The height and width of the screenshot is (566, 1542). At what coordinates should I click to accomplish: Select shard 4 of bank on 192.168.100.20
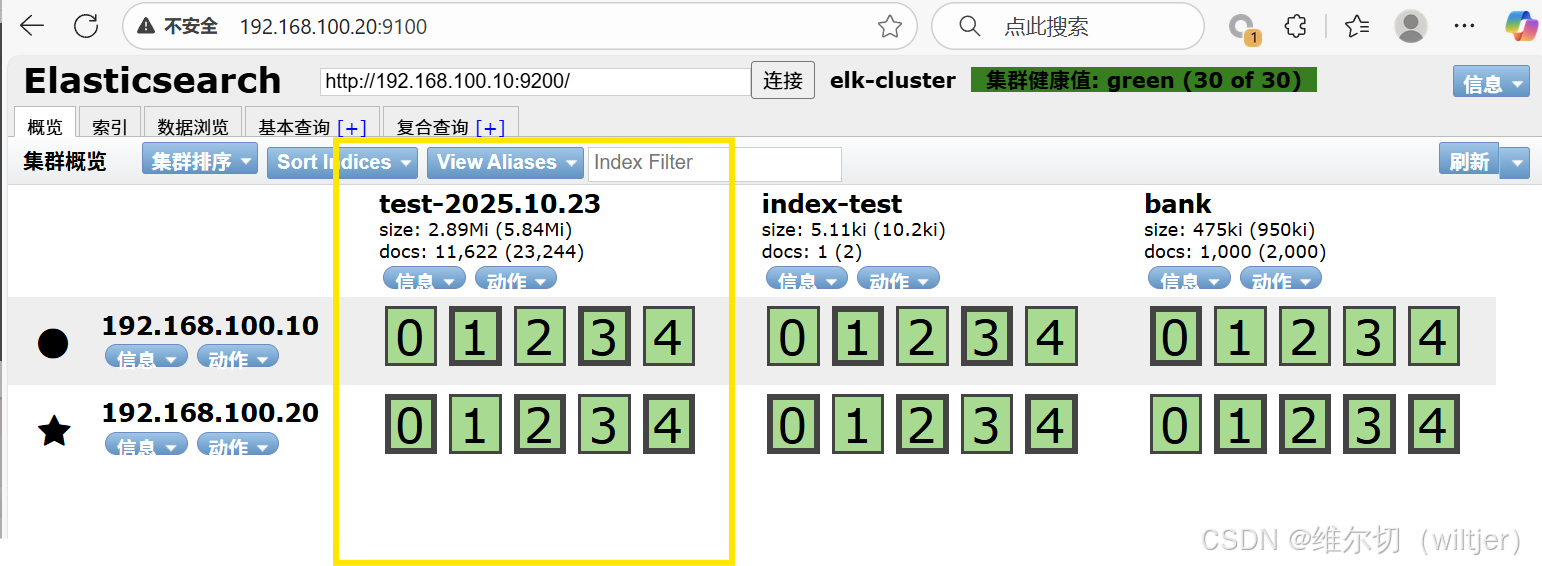(1433, 424)
